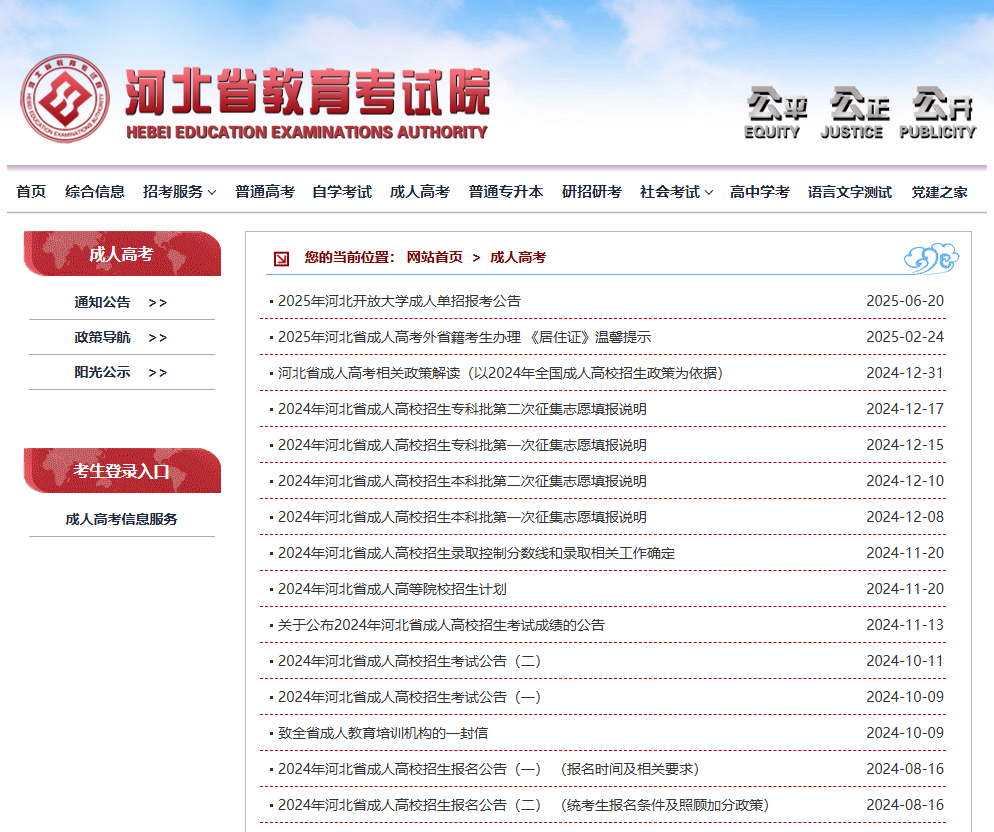Expand the 招考服务 dropdown menu
994x832 pixels.
179,192
